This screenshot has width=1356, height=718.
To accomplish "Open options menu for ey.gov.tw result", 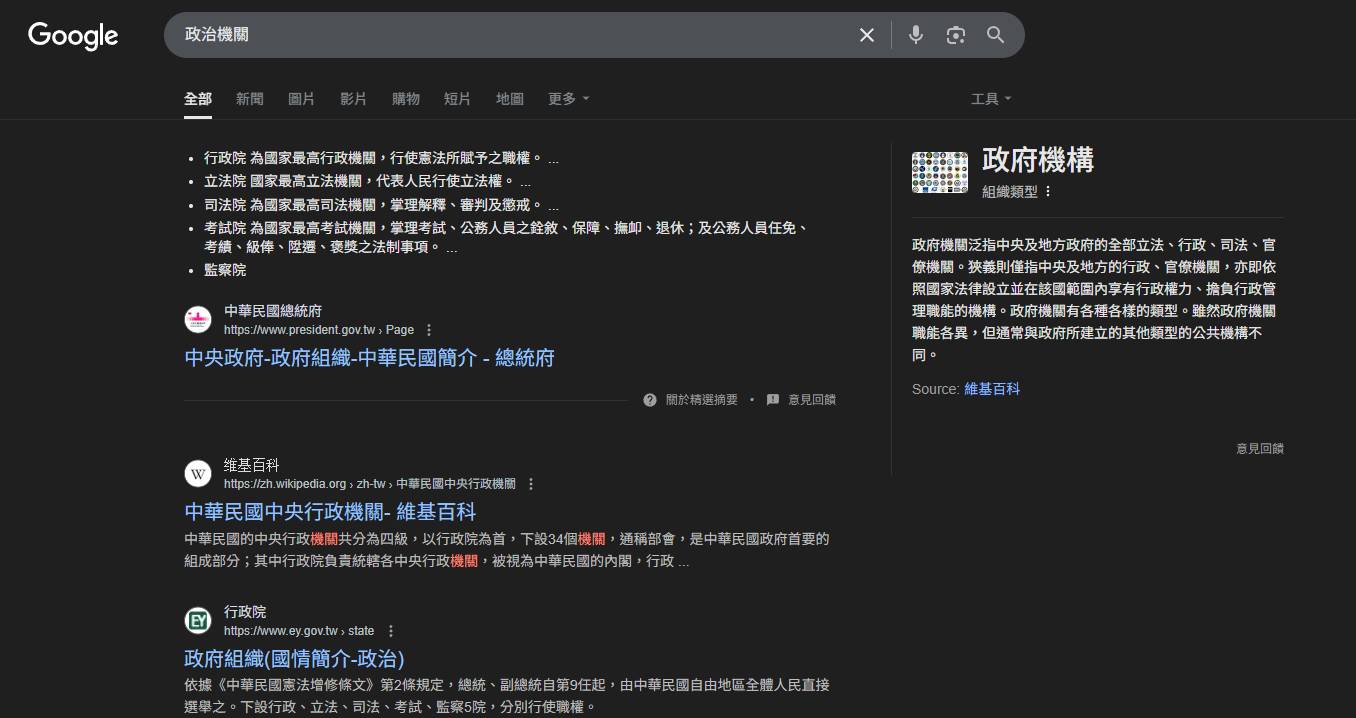I will coord(391,631).
